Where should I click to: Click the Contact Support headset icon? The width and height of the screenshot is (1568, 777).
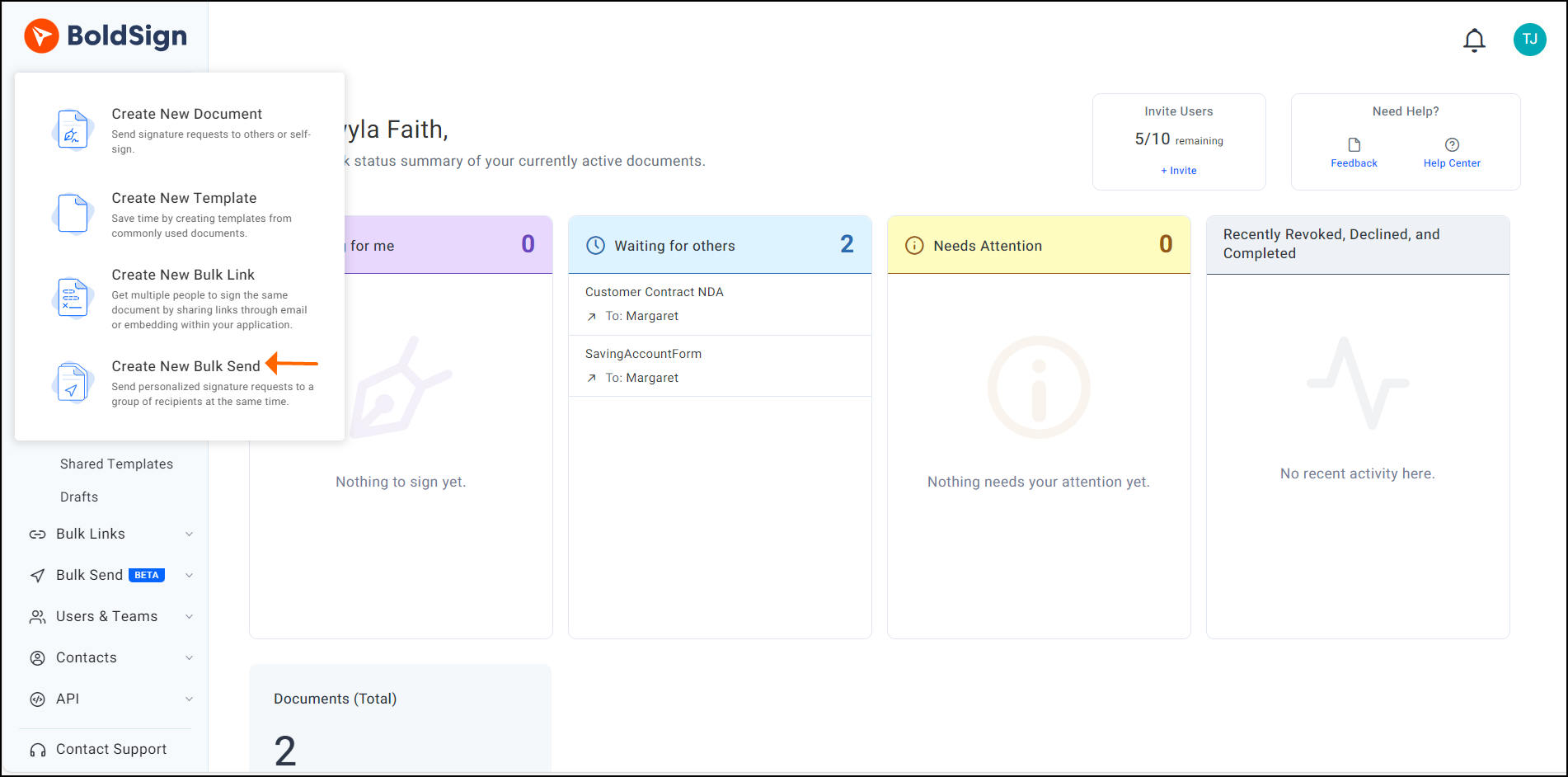tap(37, 749)
